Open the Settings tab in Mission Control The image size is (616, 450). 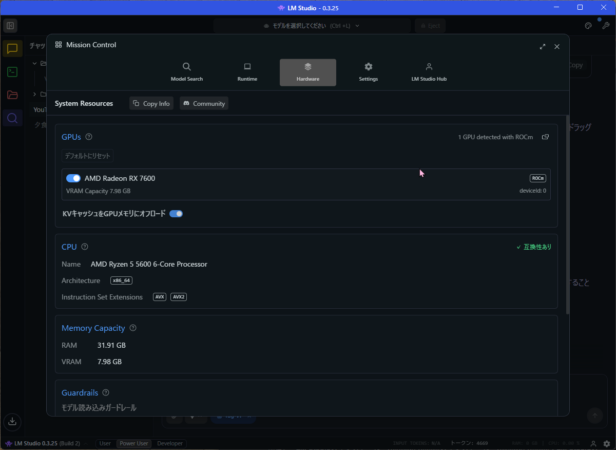click(x=368, y=72)
